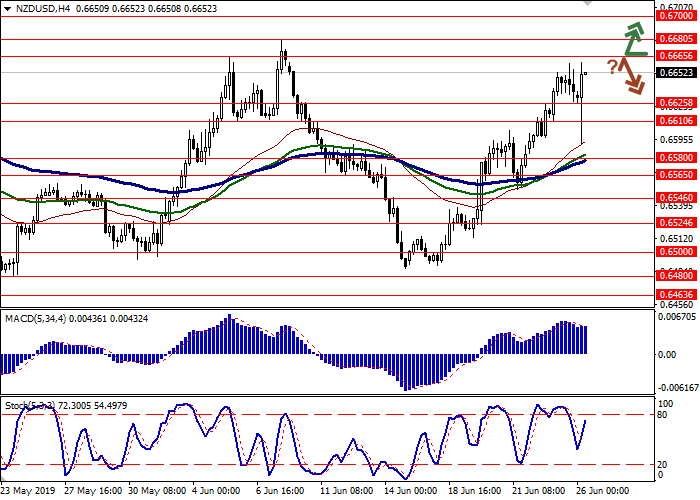Click the red question mark symbol
The width and height of the screenshot is (700, 500).
[x=612, y=67]
